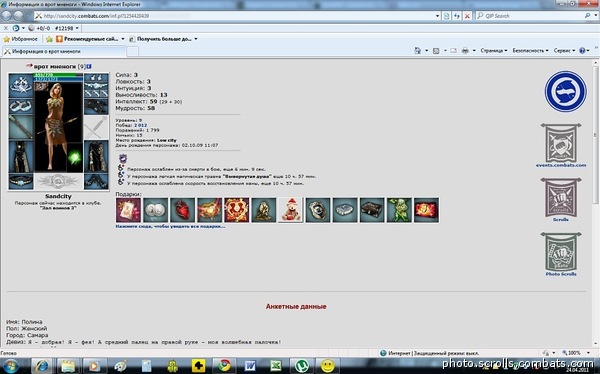Open the Photo Scrolls banner icon

click(x=561, y=254)
